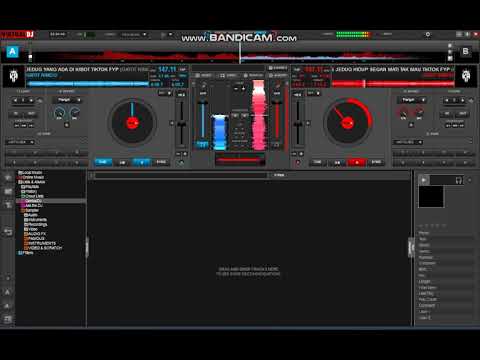Expand the Sampler folder
480x360 pixels.
[30, 210]
